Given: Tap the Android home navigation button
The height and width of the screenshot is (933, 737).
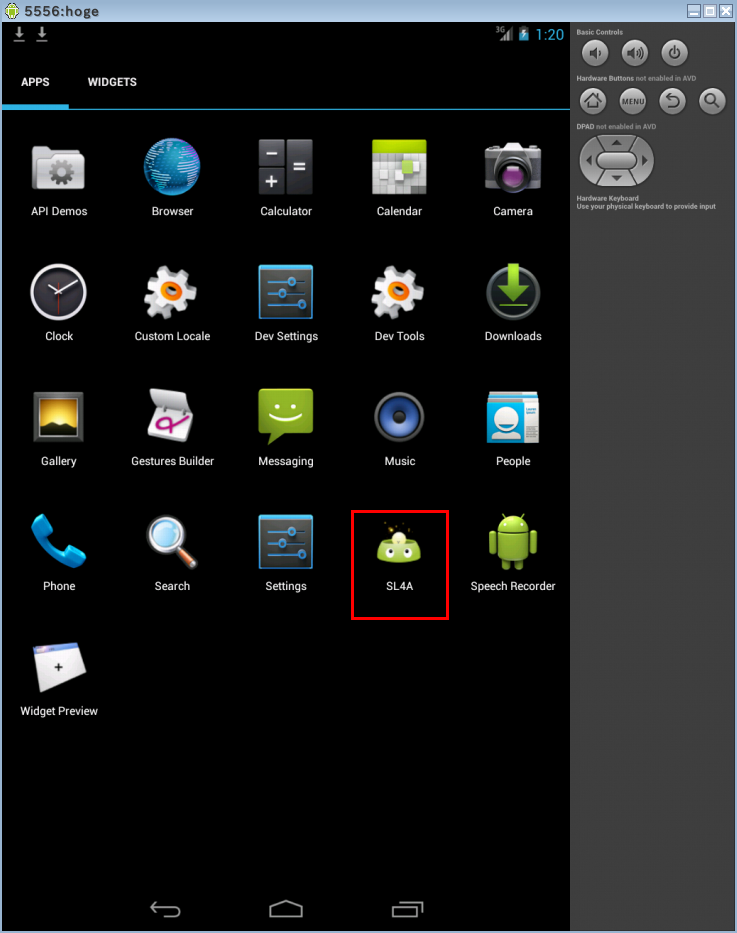Looking at the screenshot, I should pyautogui.click(x=286, y=908).
